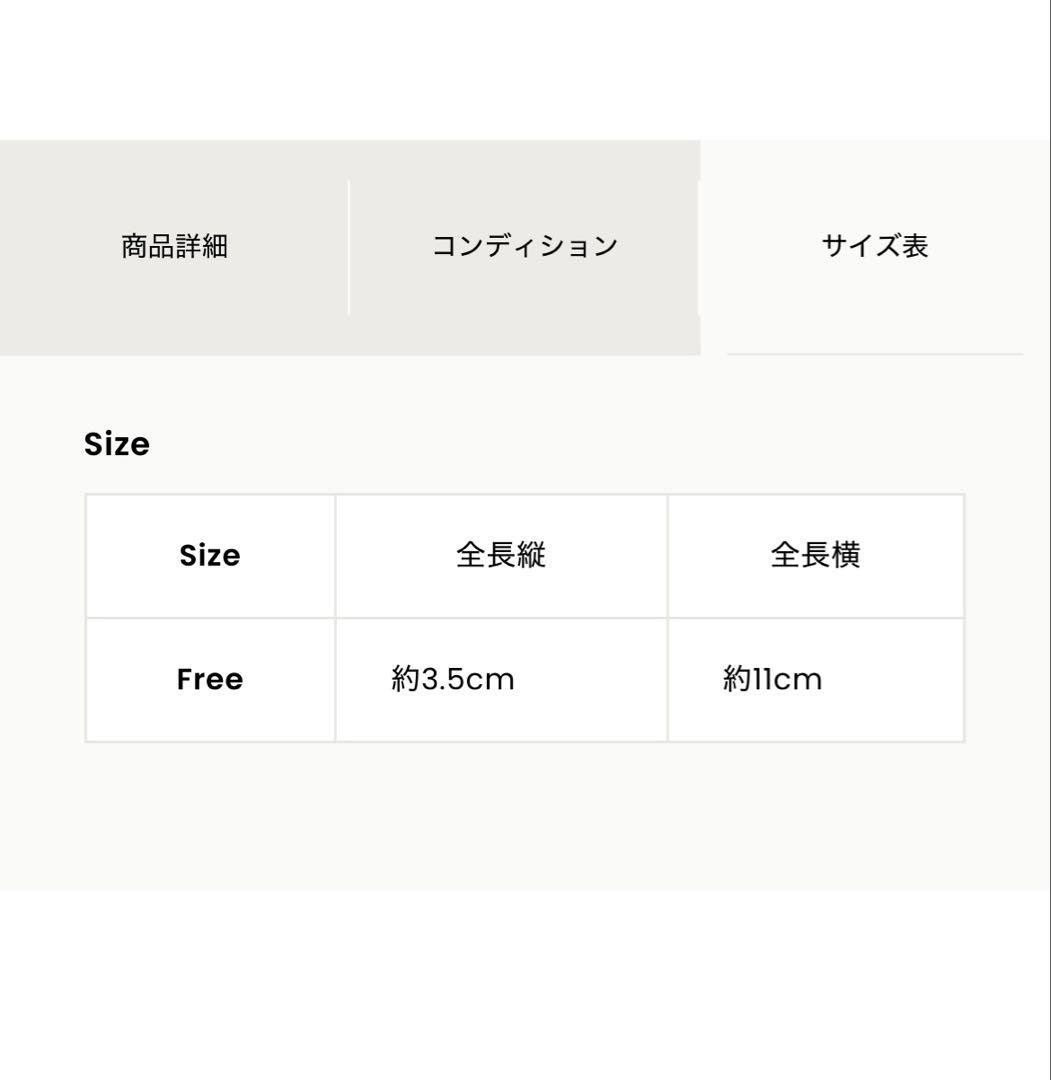
Task: Click the 約3.5cm measurement value
Action: (451, 679)
